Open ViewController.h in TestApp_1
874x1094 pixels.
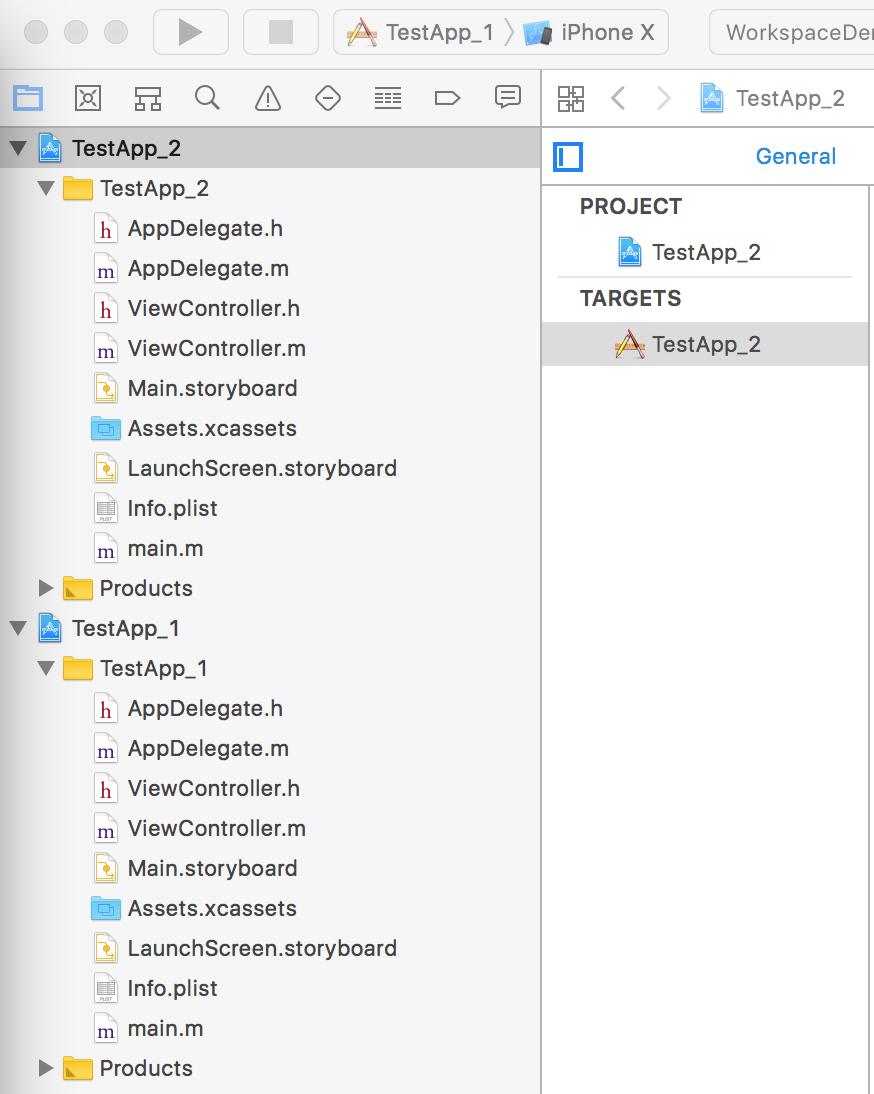pyautogui.click(x=270, y=788)
